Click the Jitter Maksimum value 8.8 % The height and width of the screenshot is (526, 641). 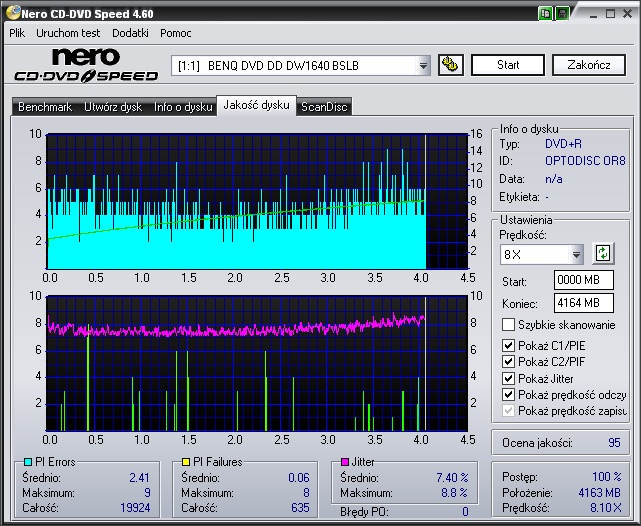point(454,493)
